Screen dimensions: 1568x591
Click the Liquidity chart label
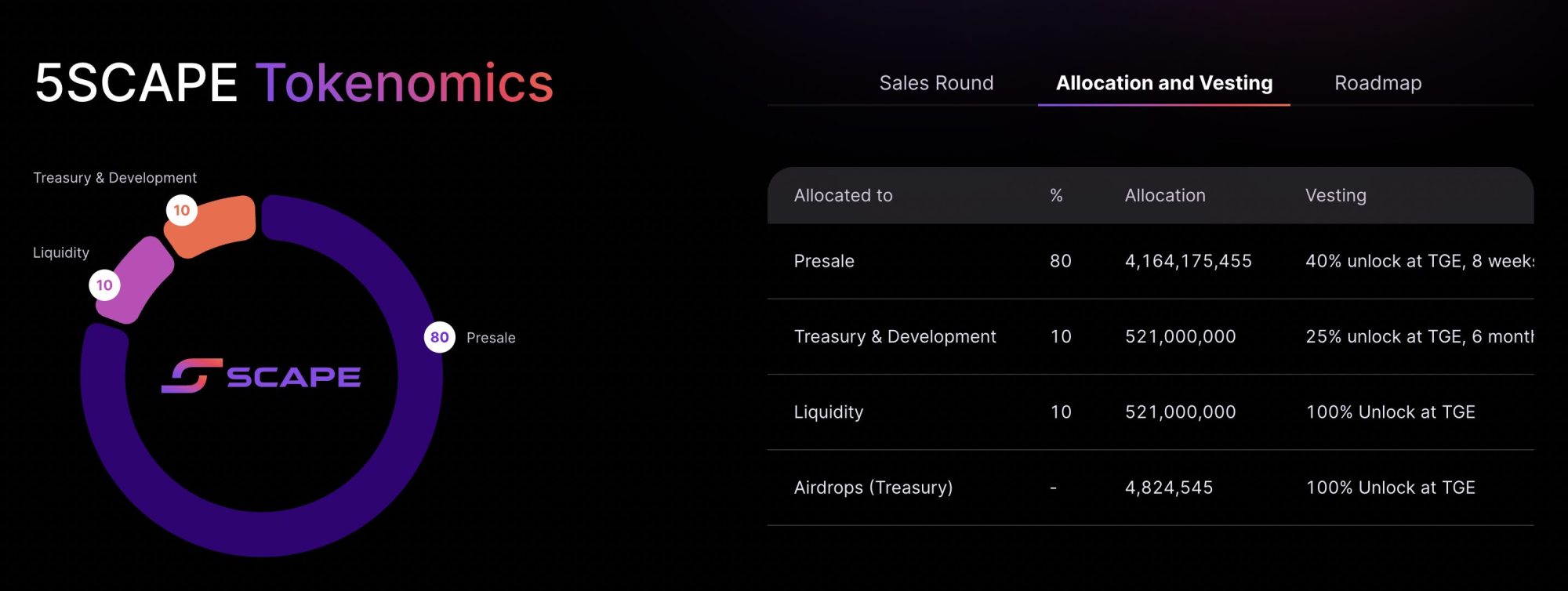click(x=61, y=252)
